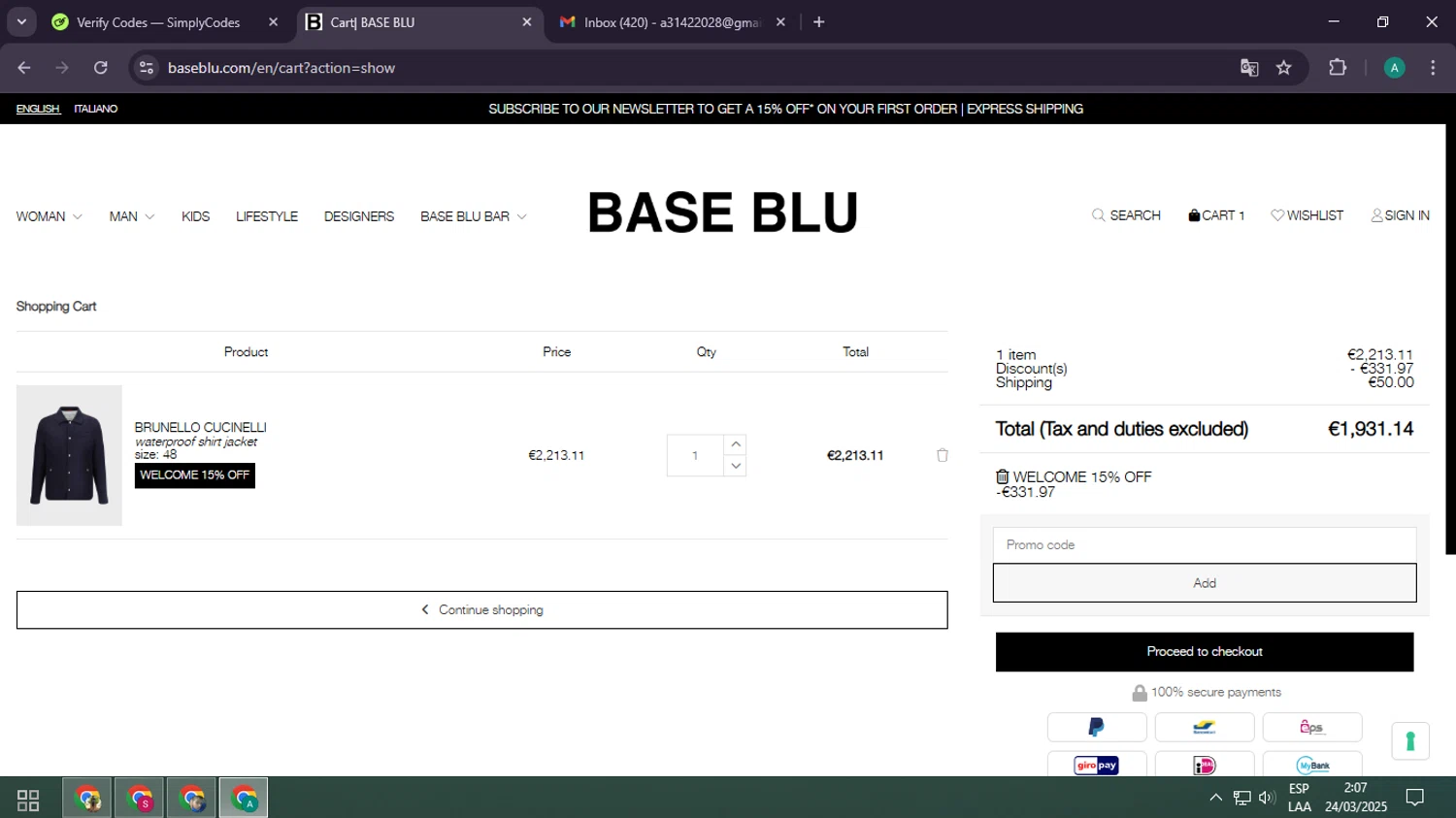Reload the page
The image size is (1456, 818).
(101, 68)
